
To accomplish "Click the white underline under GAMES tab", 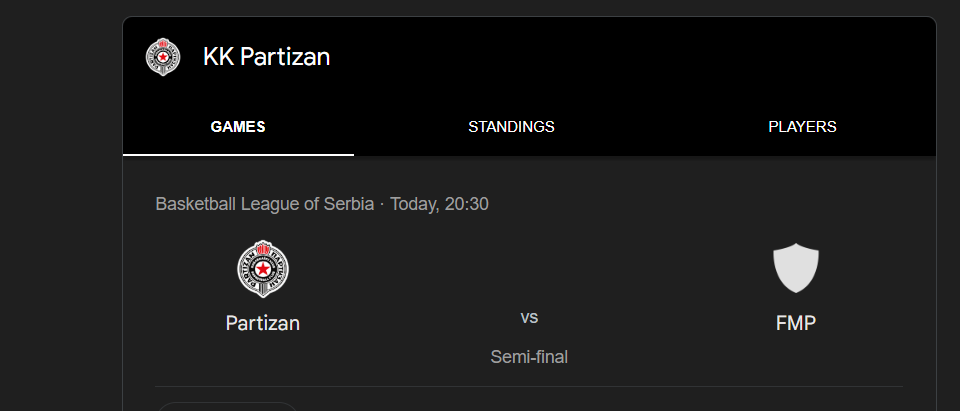I will pos(238,155).
